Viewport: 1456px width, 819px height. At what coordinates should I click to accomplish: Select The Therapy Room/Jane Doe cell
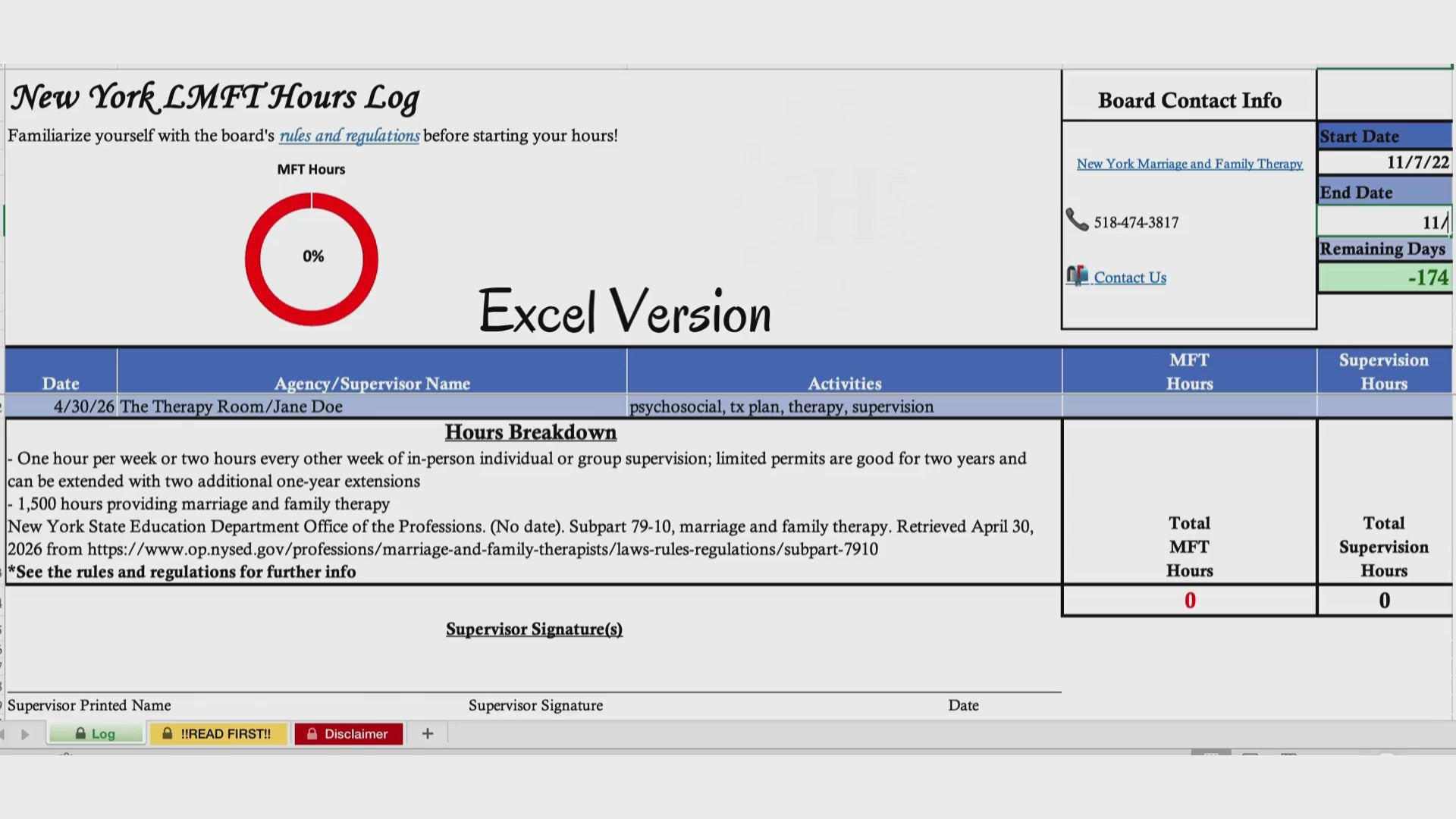tap(372, 406)
